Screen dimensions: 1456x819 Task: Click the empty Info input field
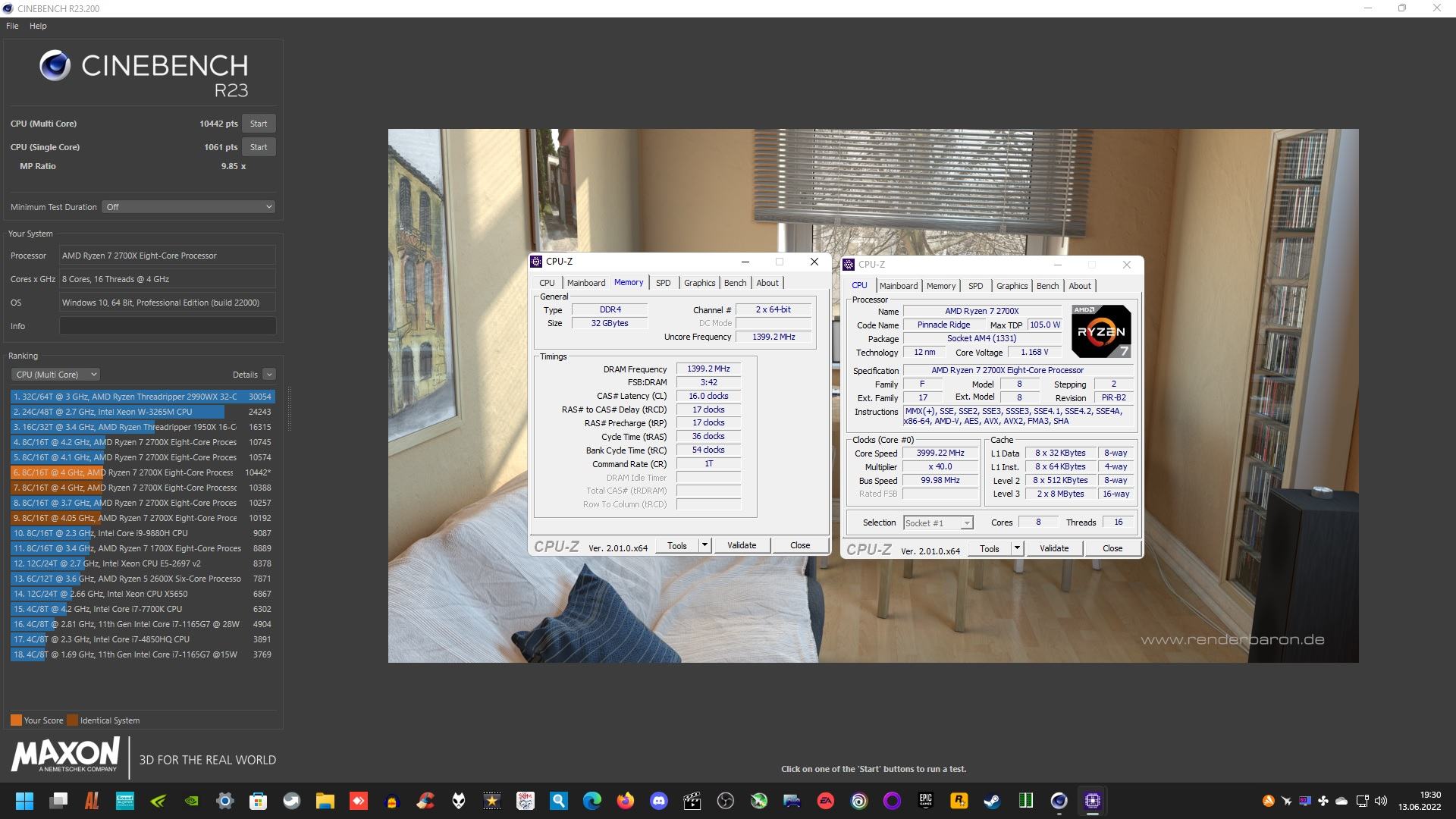coord(168,326)
